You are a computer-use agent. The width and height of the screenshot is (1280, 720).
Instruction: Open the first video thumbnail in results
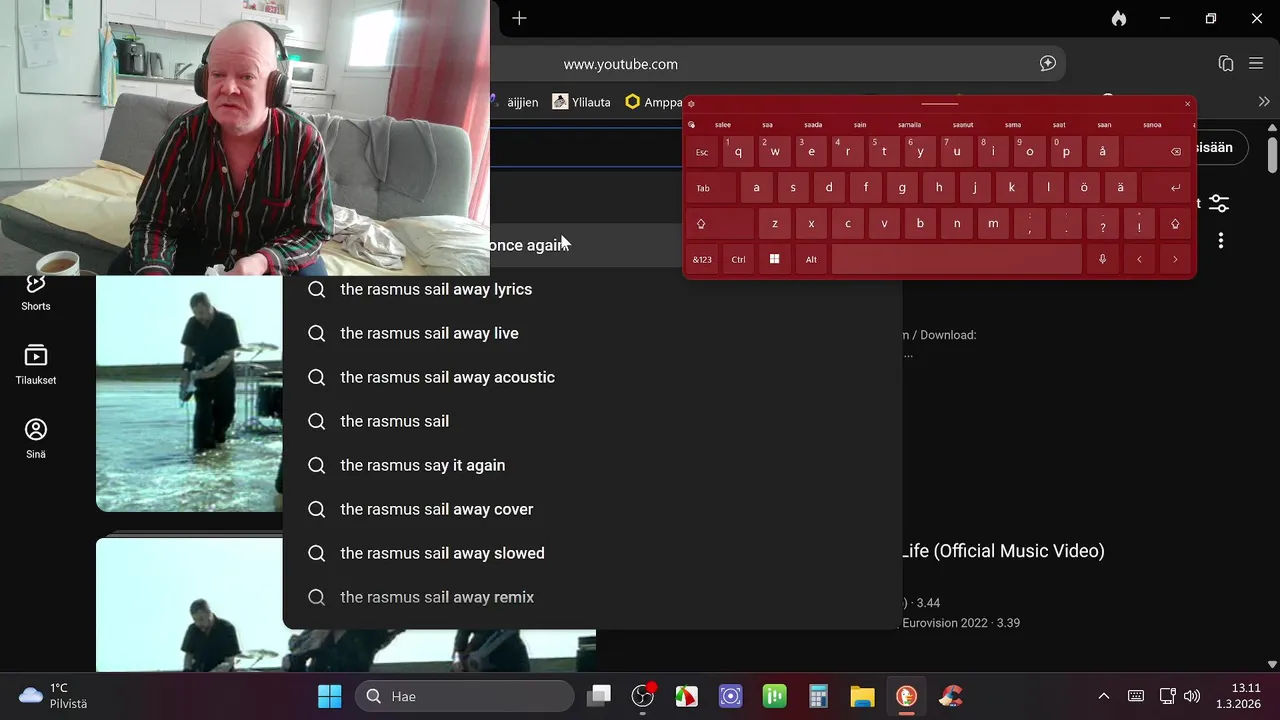pyautogui.click(x=190, y=393)
